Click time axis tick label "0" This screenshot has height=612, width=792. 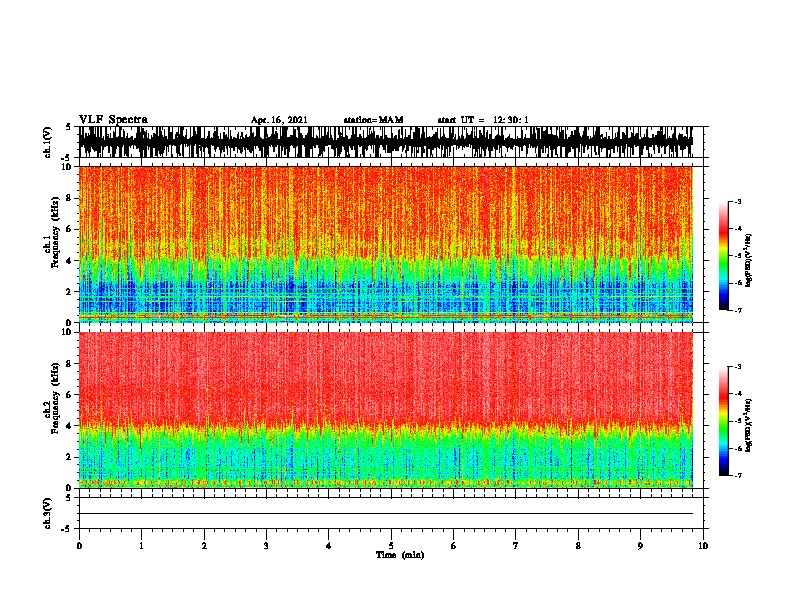[79, 546]
